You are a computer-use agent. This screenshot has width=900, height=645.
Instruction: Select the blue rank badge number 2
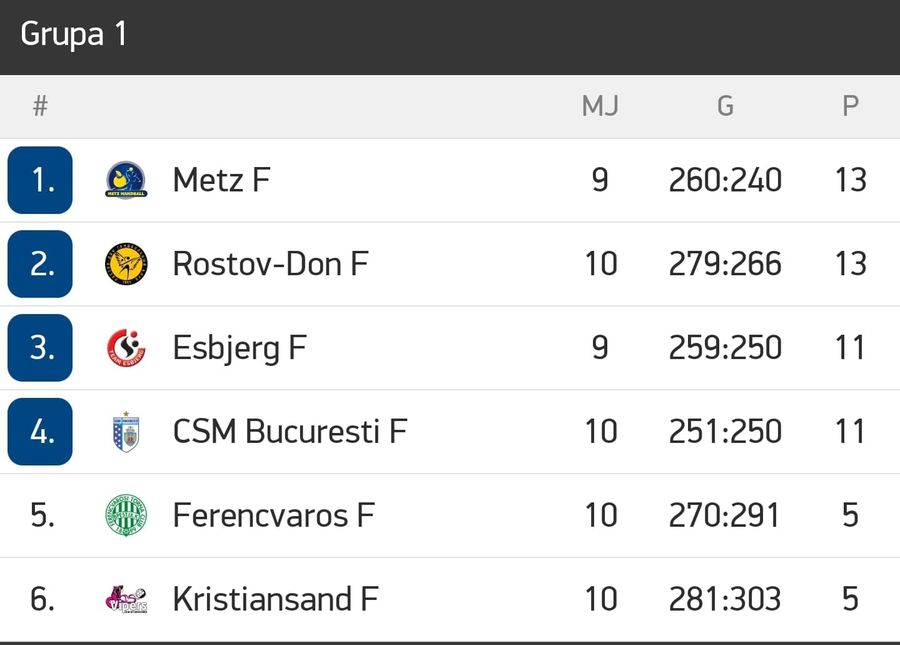click(x=40, y=264)
